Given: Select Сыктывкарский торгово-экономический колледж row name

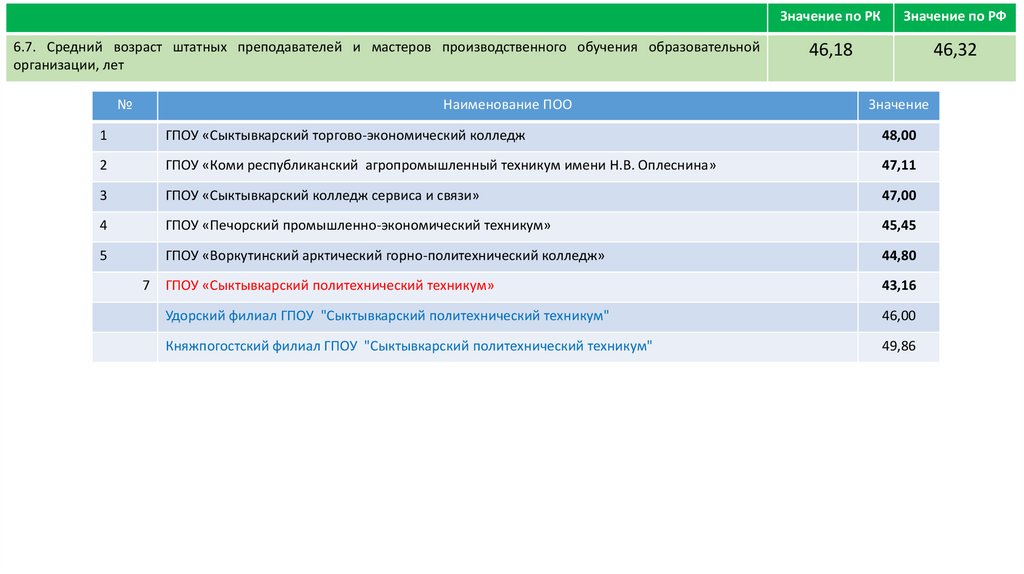Looking at the screenshot, I should click(x=345, y=135).
